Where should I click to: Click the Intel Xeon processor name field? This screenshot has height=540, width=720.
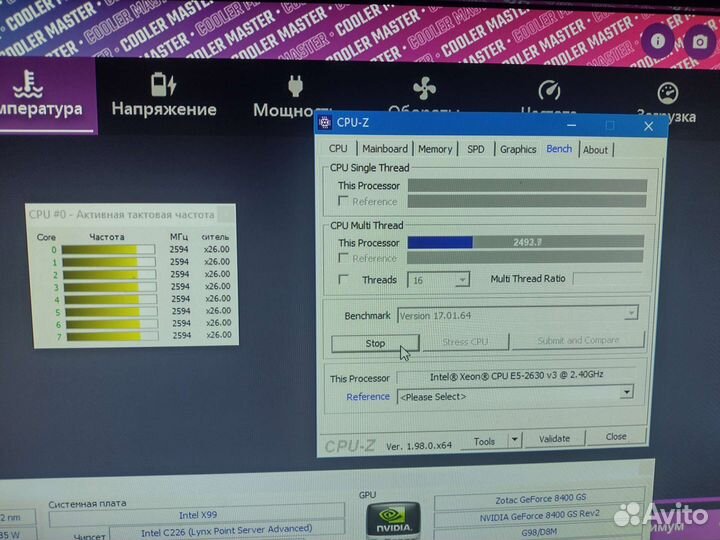516,375
